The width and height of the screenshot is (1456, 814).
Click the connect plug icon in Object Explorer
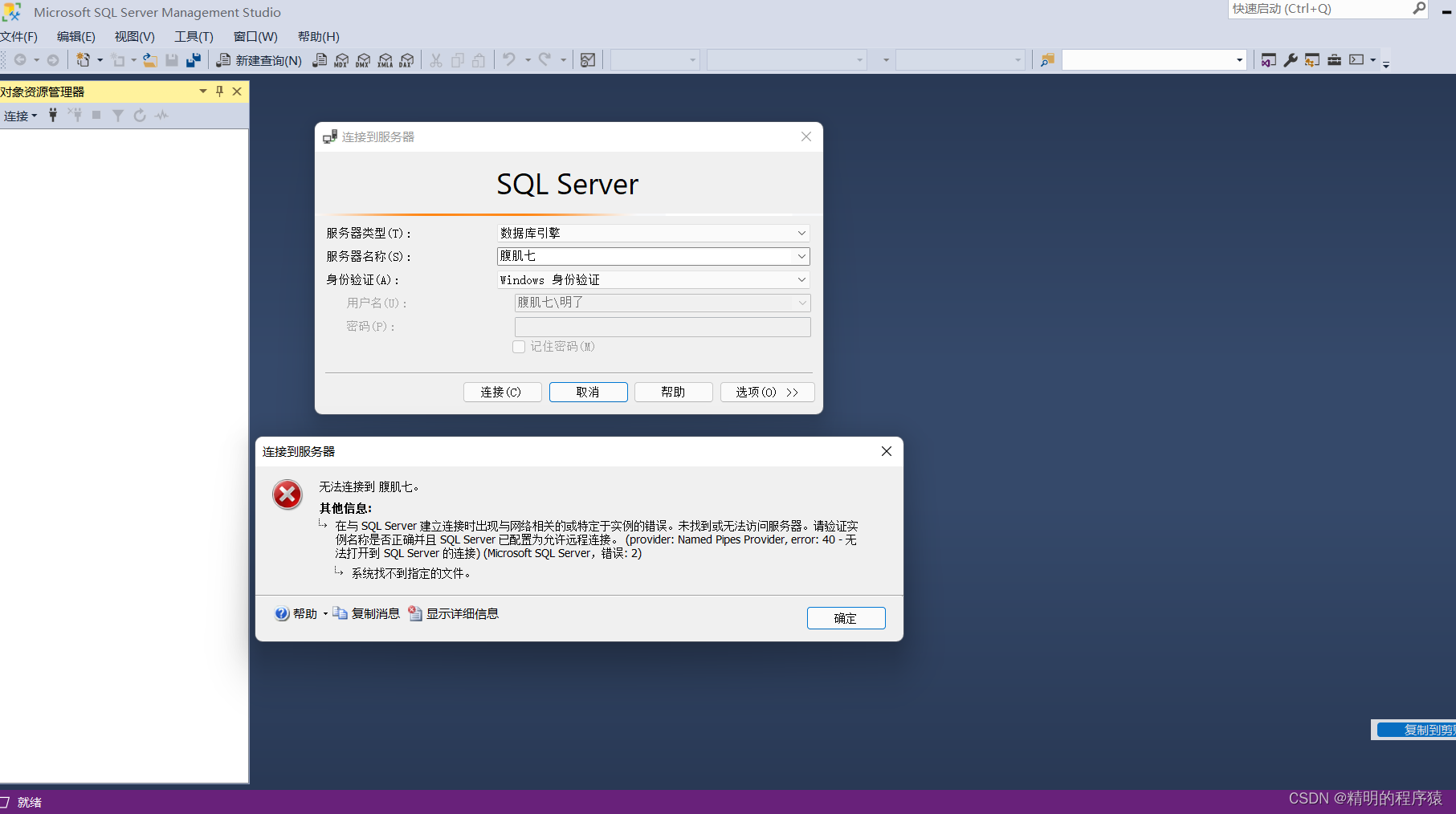53,116
